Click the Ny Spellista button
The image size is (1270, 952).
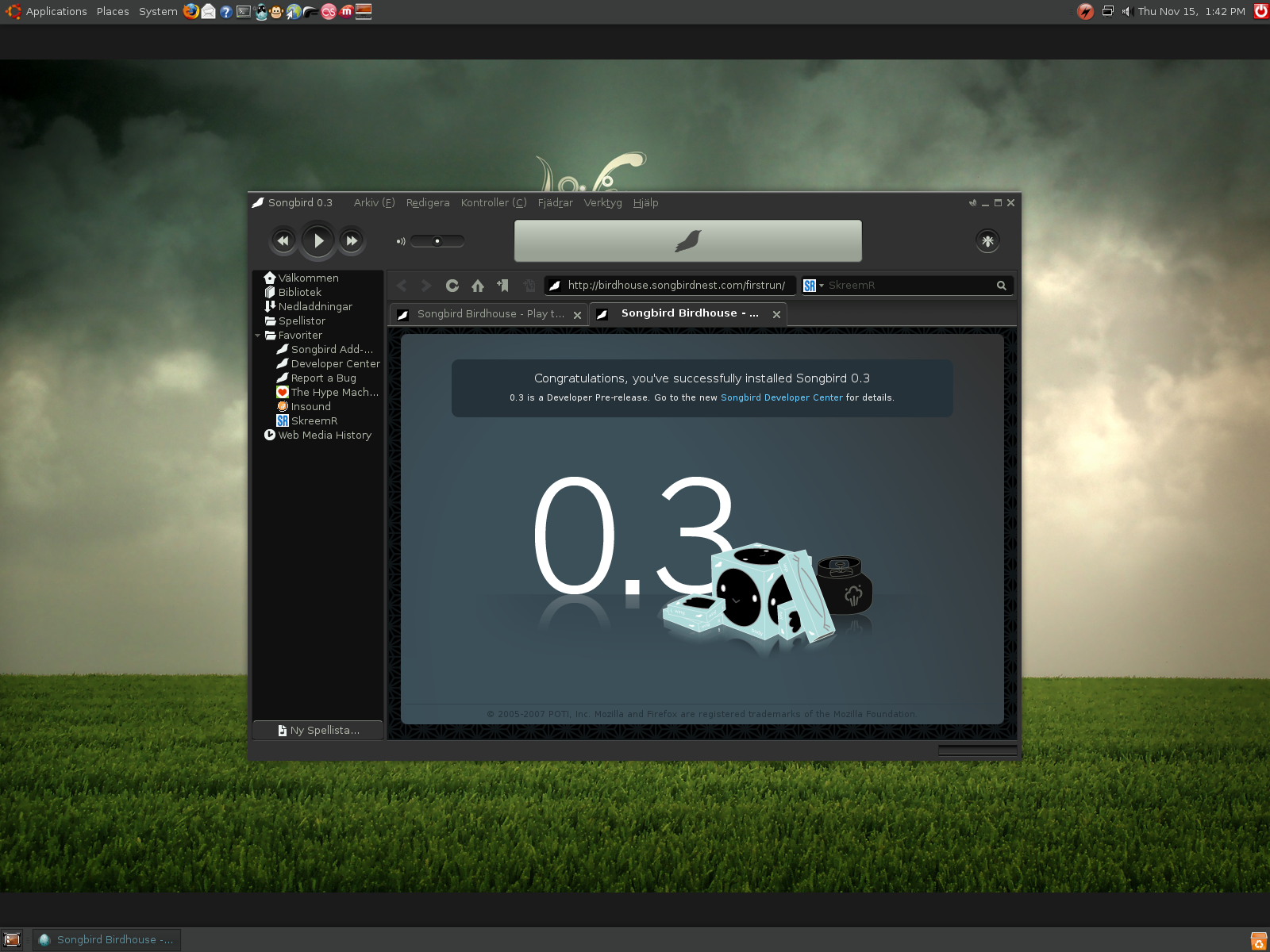[318, 731]
